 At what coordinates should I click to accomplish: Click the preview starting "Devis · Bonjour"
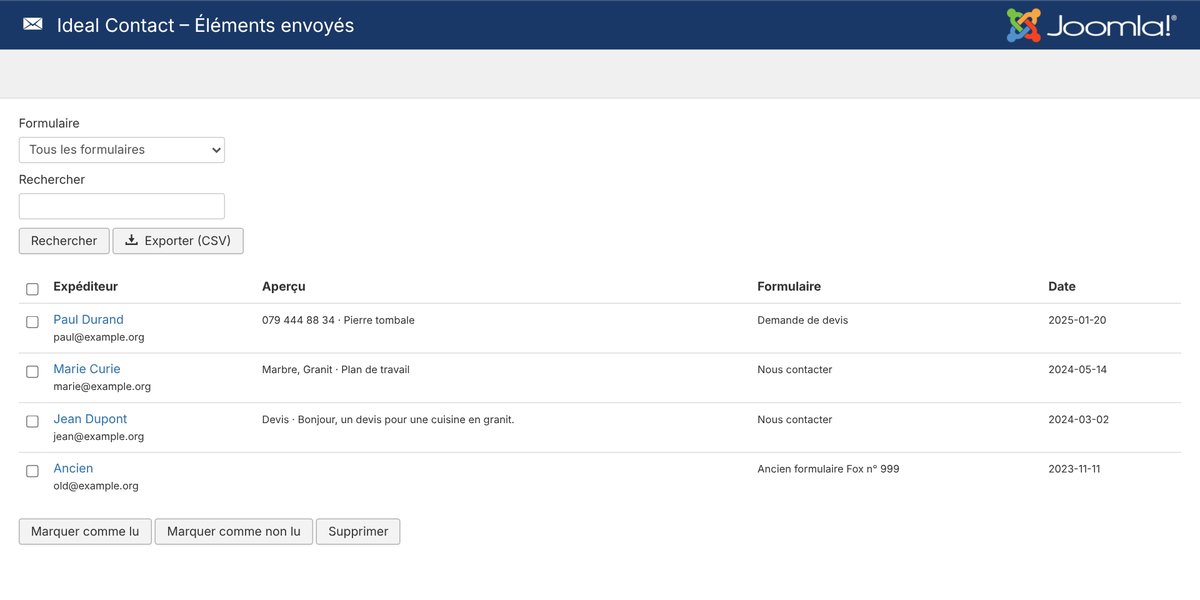click(388, 420)
